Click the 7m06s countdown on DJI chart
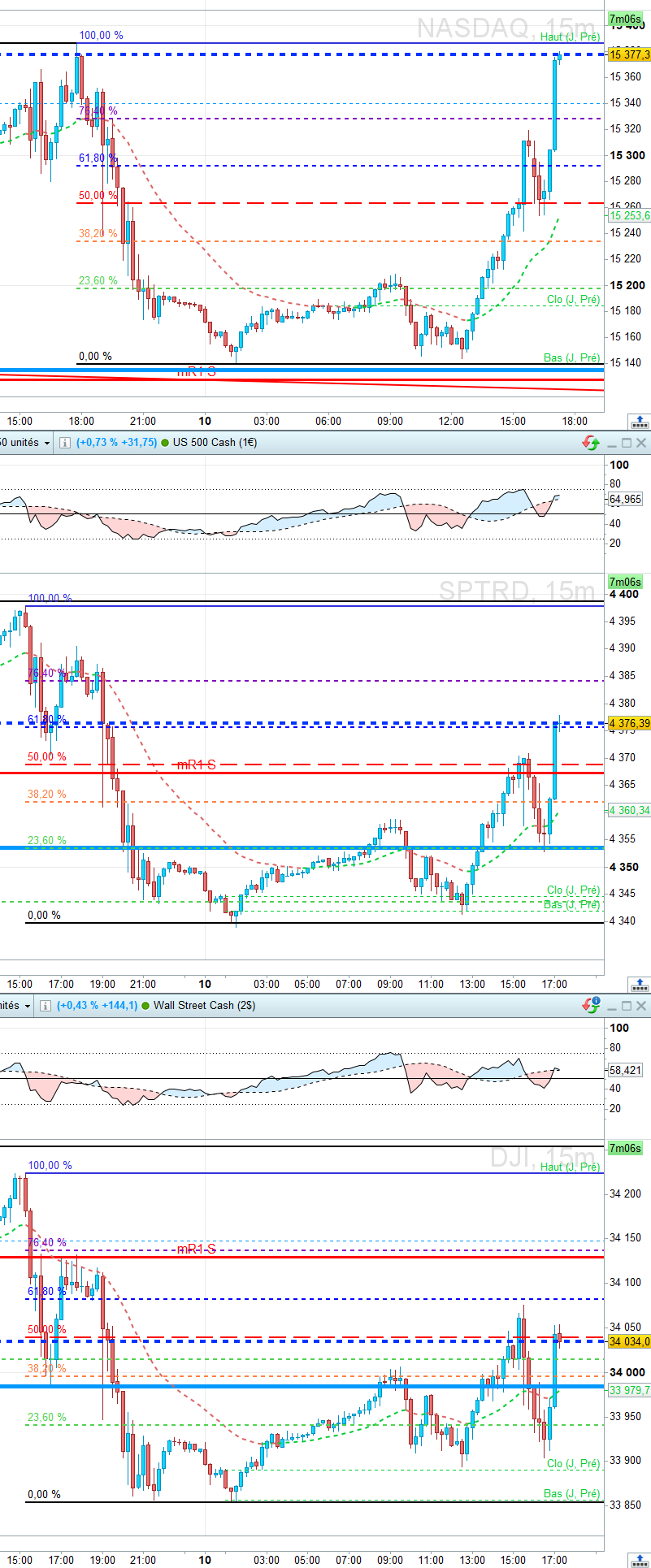 point(625,1148)
